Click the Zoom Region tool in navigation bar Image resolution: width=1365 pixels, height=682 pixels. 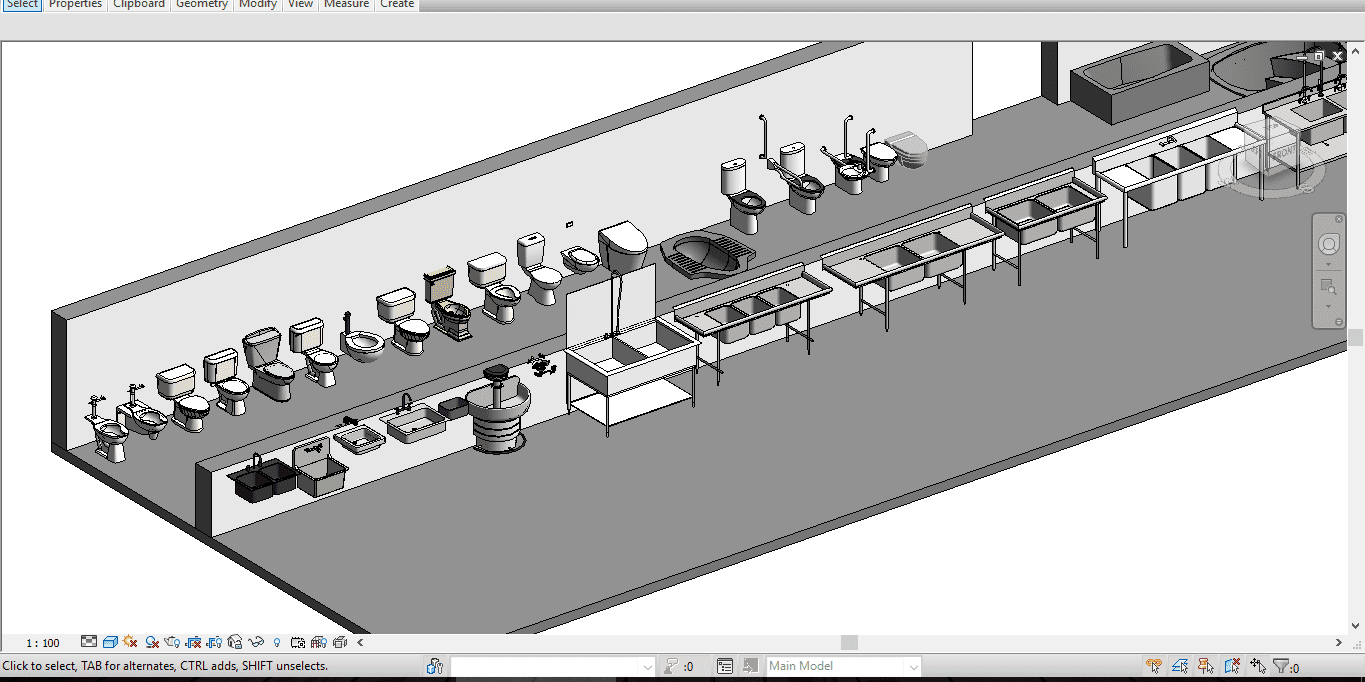pos(1328,287)
